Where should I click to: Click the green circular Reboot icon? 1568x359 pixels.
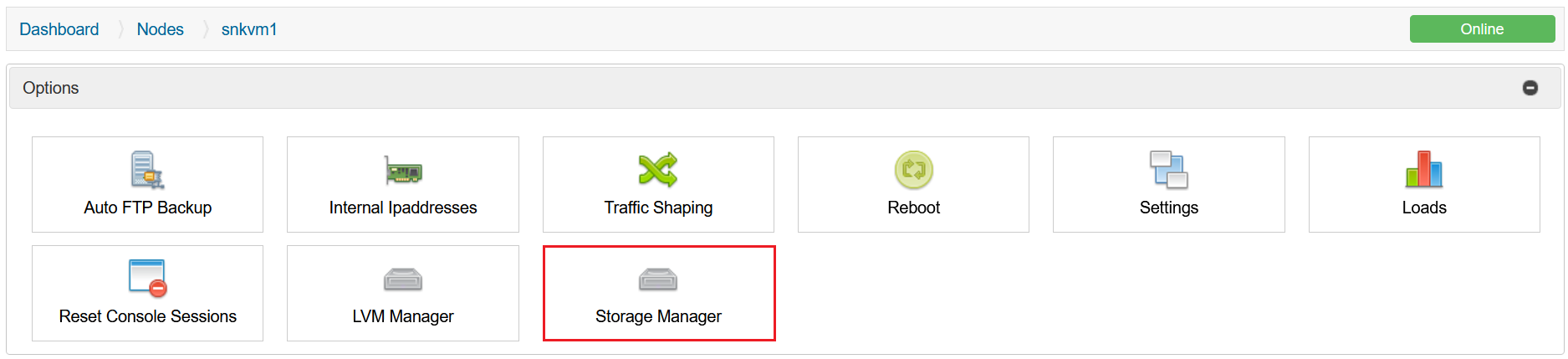[x=913, y=170]
